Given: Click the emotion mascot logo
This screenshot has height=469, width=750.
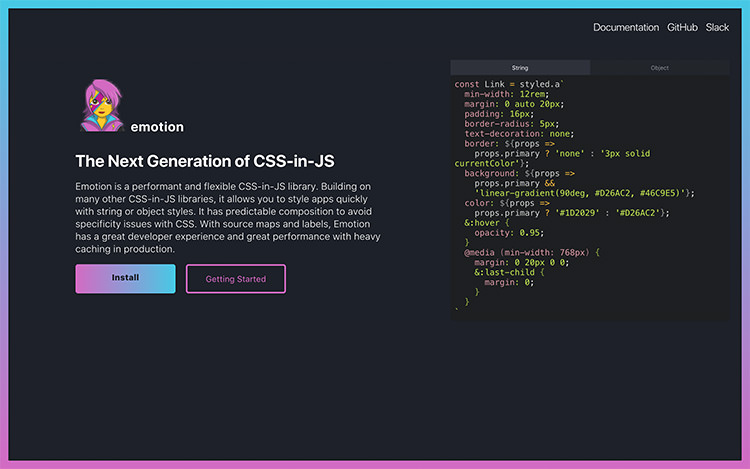Looking at the screenshot, I should (x=102, y=105).
